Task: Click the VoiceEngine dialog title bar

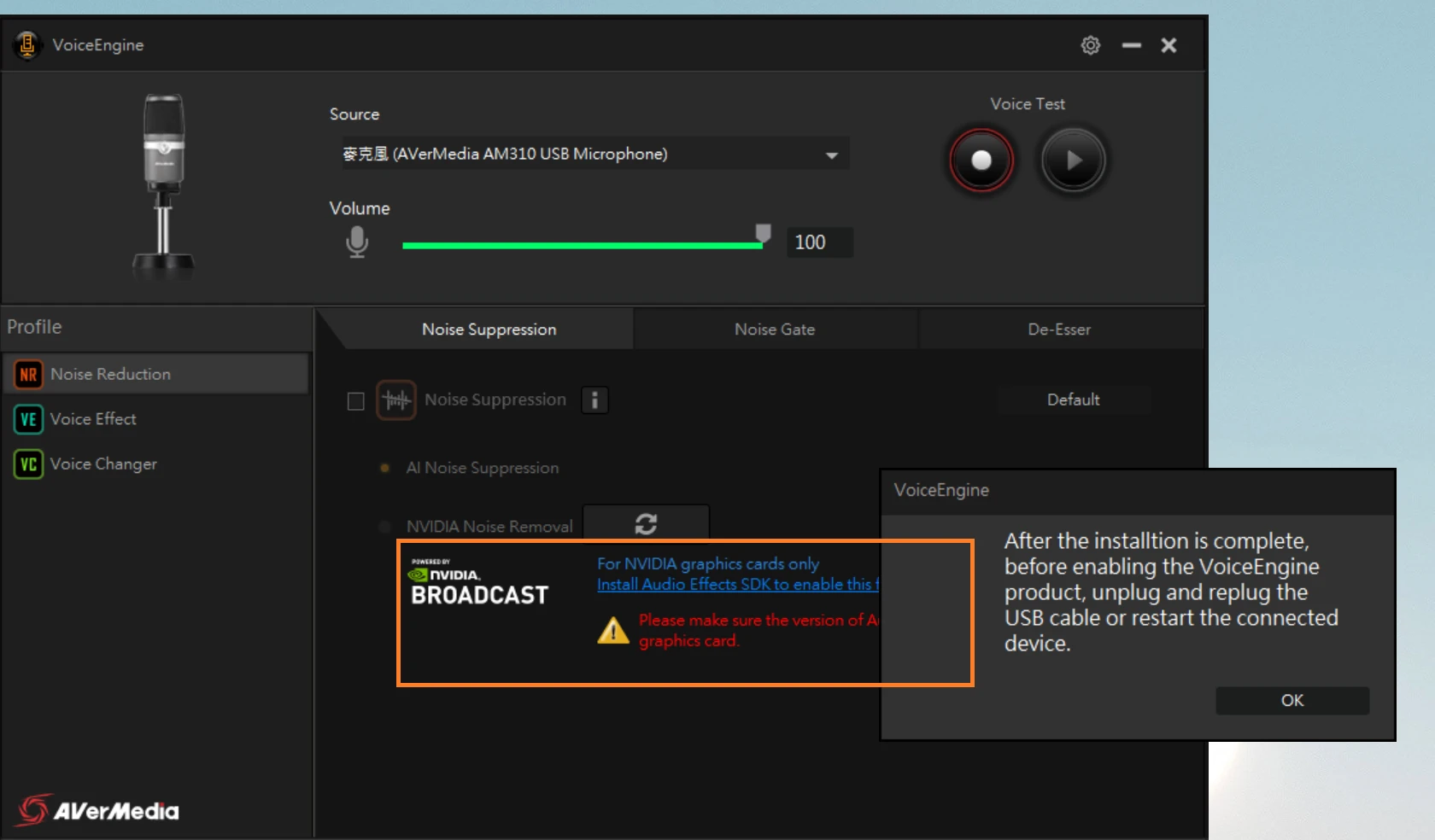Action: tap(1138, 491)
